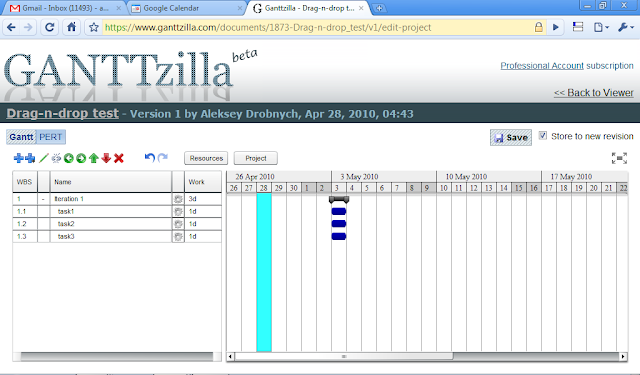640x375 pixels.
Task: Open details icon for Iteration 1 row
Action: tap(178, 199)
